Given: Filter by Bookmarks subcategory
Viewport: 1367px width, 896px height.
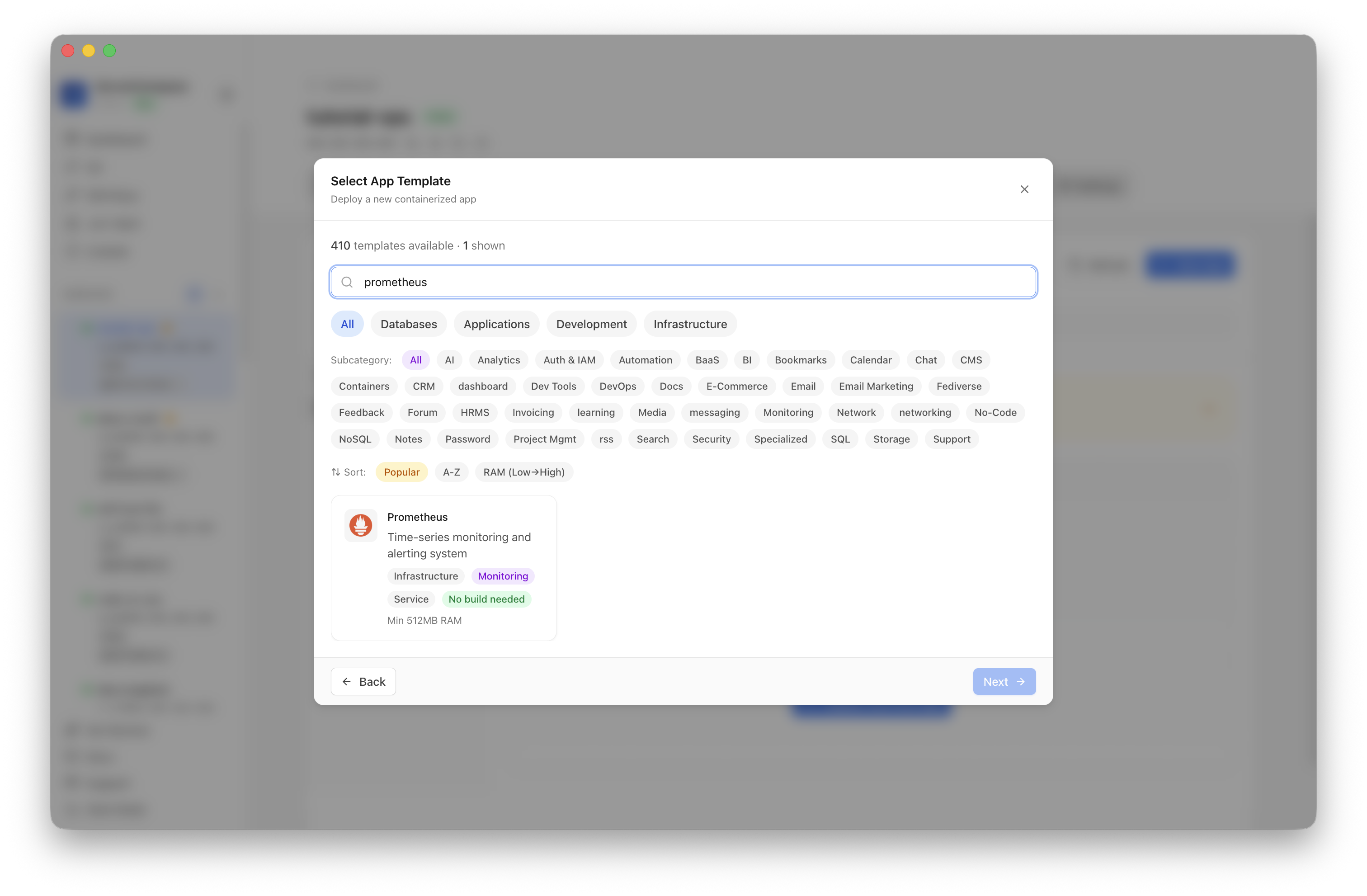Looking at the screenshot, I should [800, 360].
